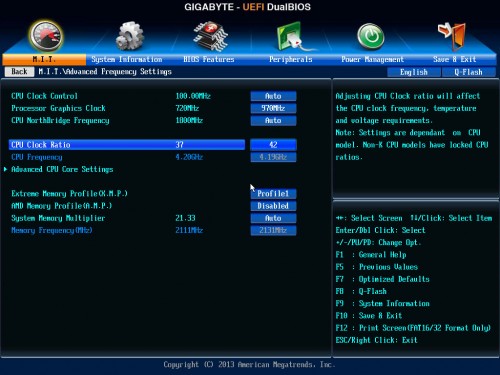This screenshot has height=375, width=500.
Task: Click the 1800MHz NorthBridge current value
Action: click(189, 120)
